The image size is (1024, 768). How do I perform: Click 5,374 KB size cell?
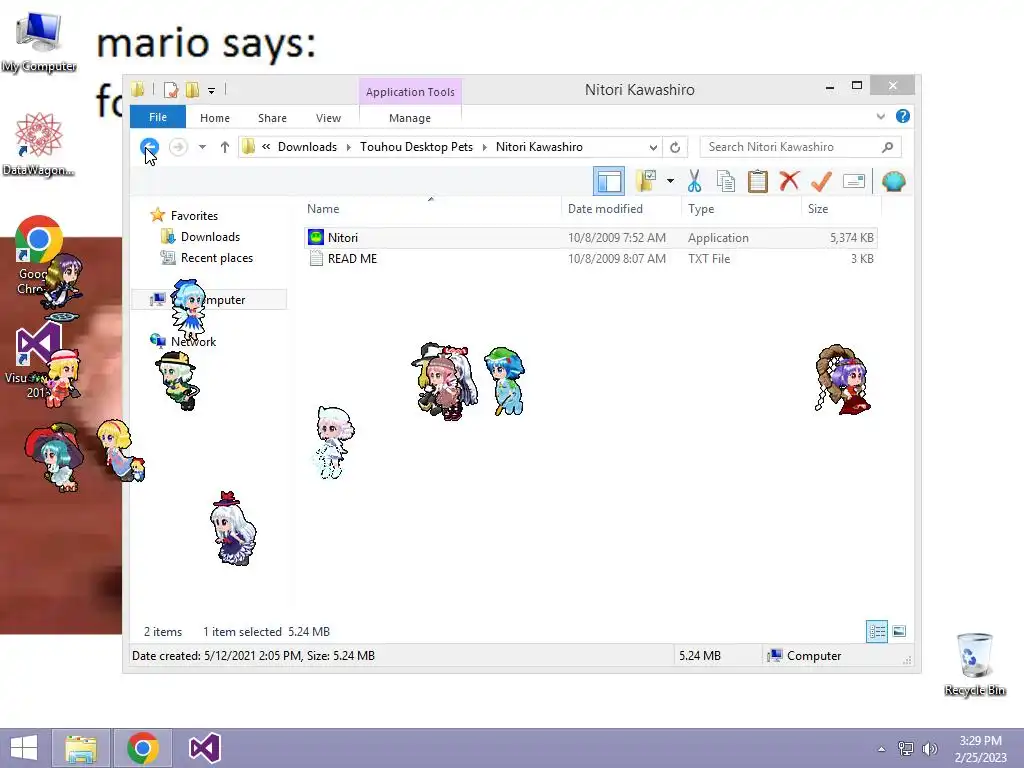click(x=852, y=238)
